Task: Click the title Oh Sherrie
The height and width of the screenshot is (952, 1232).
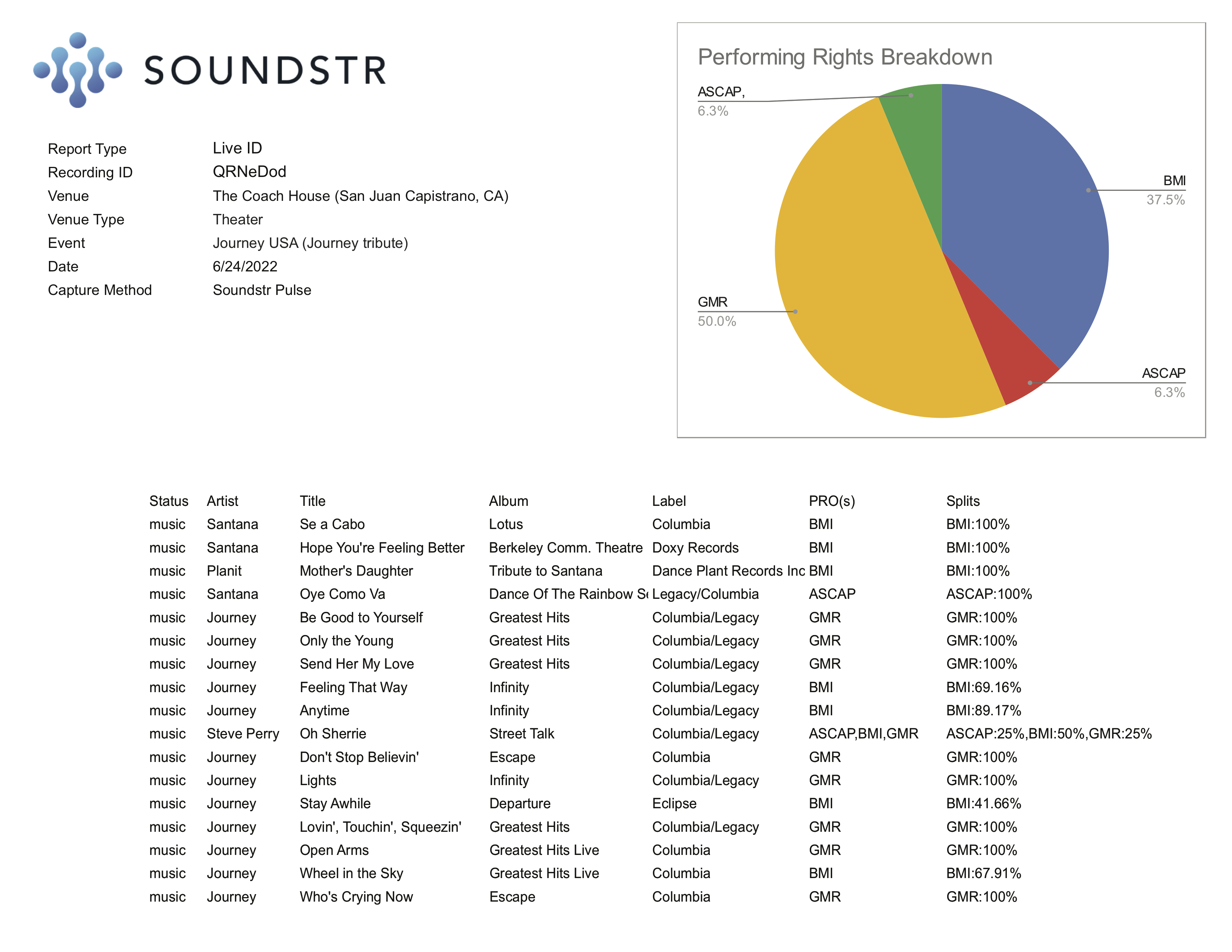Action: (x=333, y=734)
